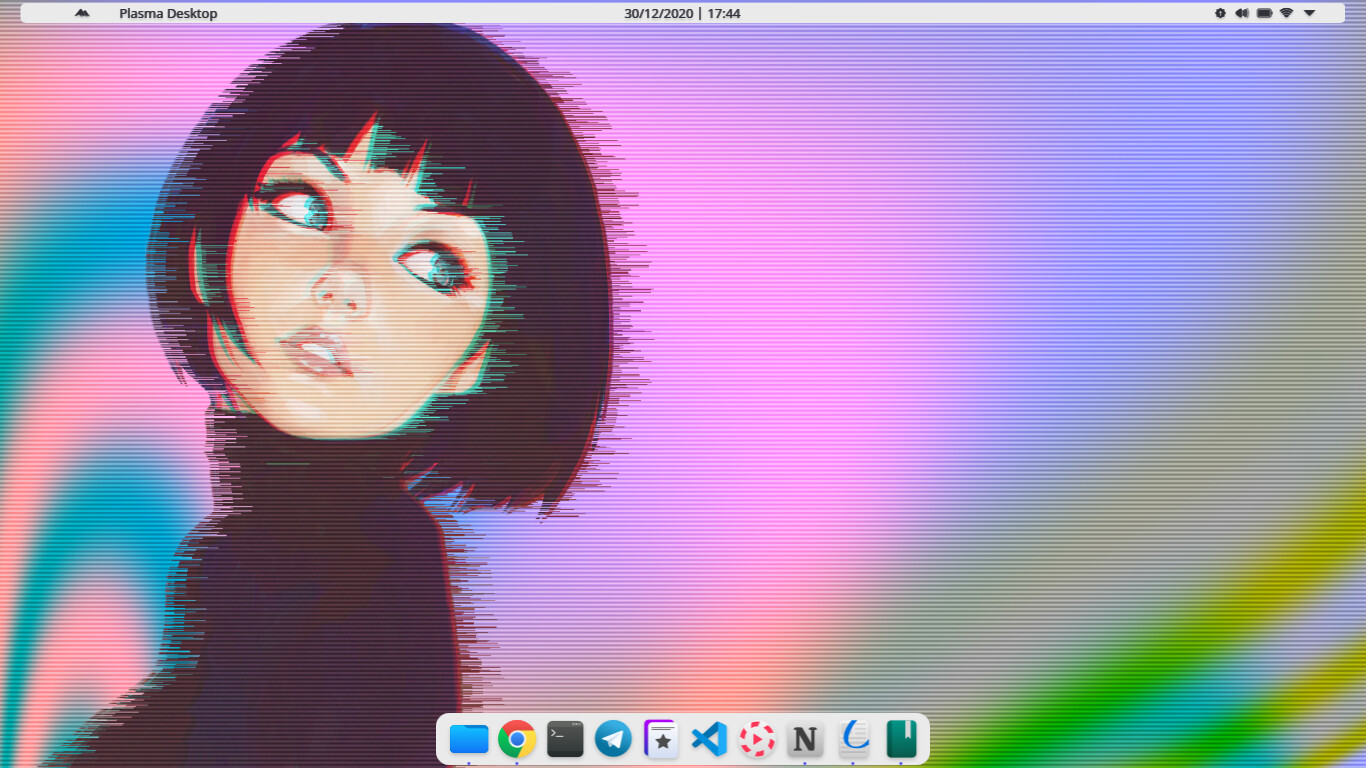Open the audio volume tray control
This screenshot has height=768, width=1366.
point(1242,13)
